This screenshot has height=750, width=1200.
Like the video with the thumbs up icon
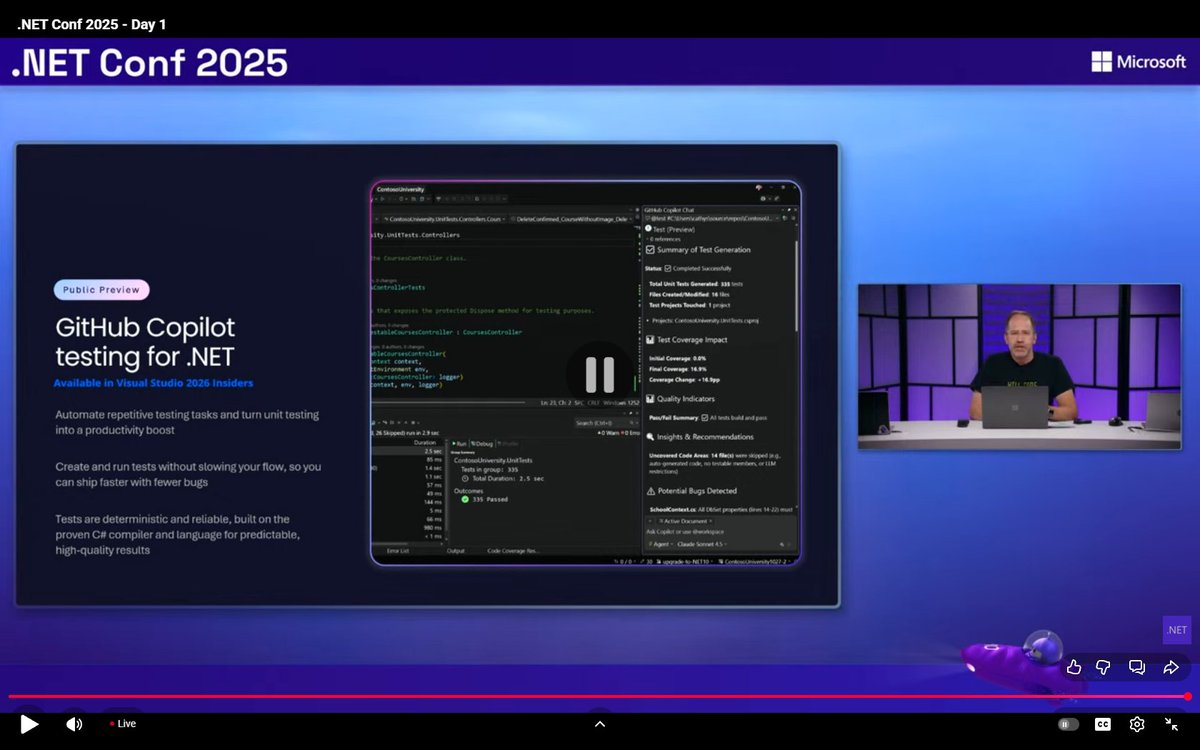point(1074,666)
